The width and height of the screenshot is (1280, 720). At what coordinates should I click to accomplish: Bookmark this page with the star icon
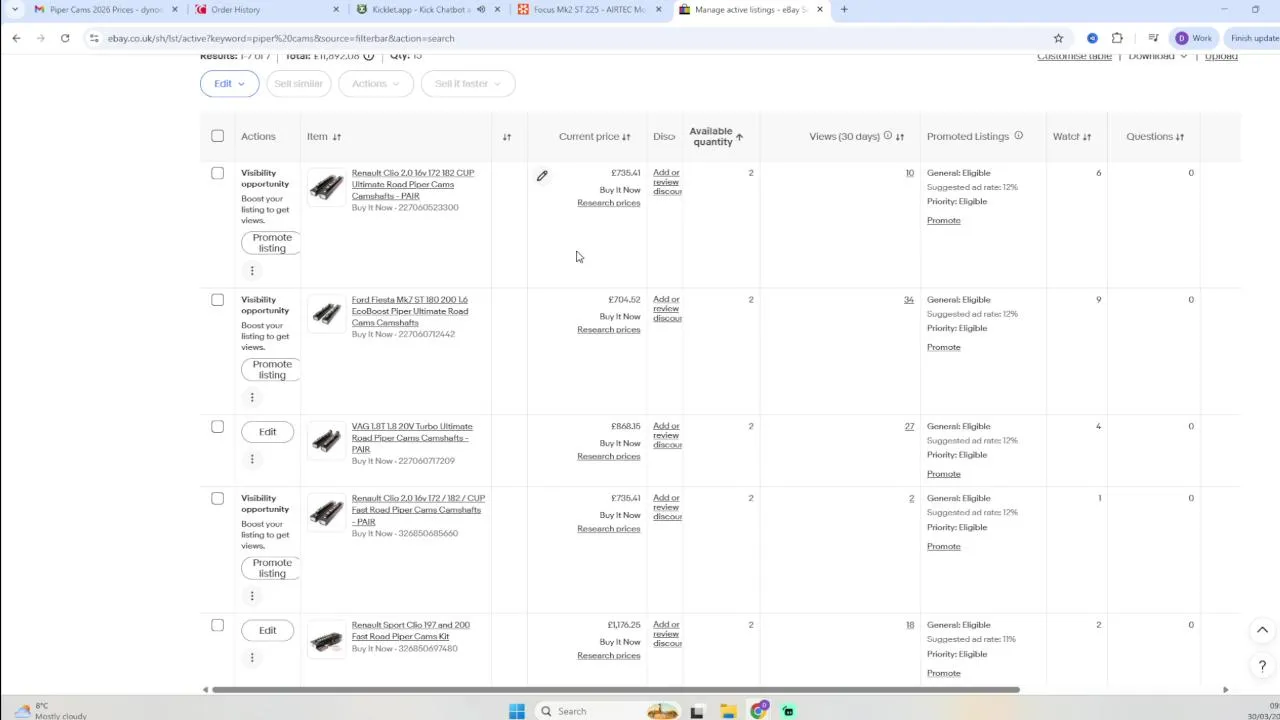coord(1058,38)
